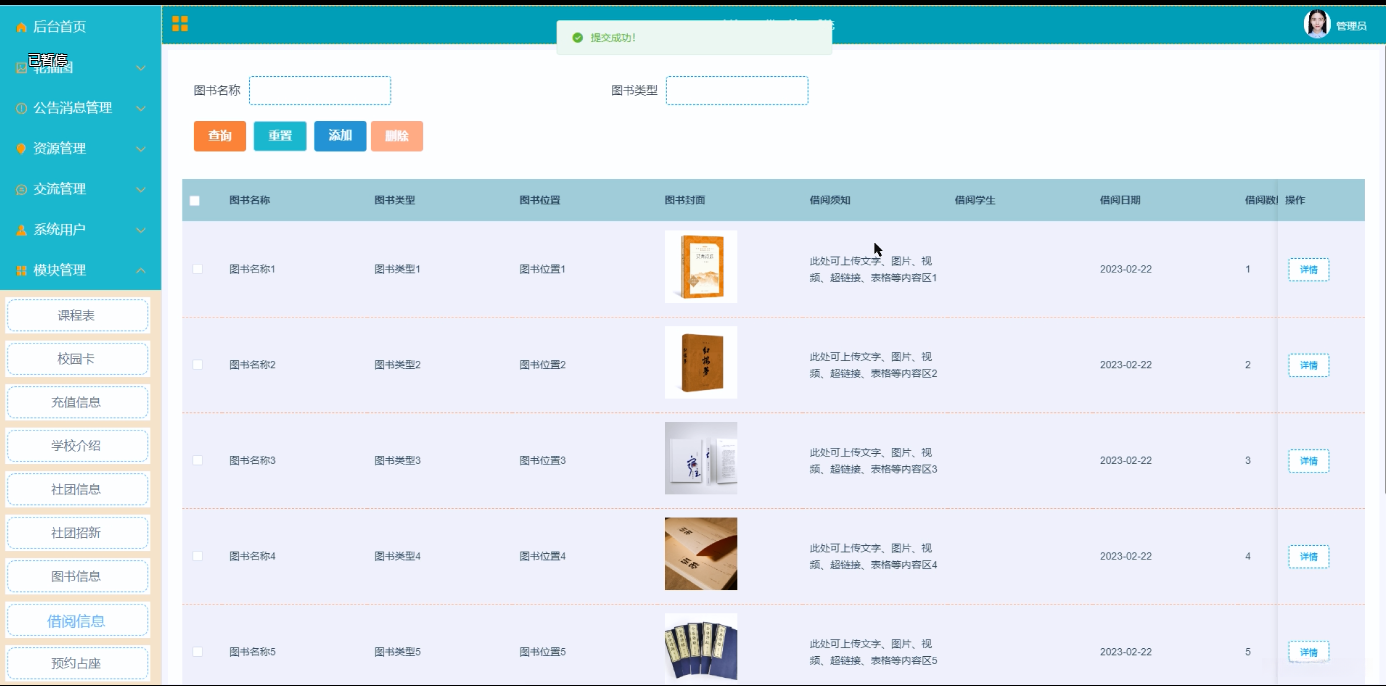Click the cell 图书位置2
The image size is (1386, 686).
point(543,365)
